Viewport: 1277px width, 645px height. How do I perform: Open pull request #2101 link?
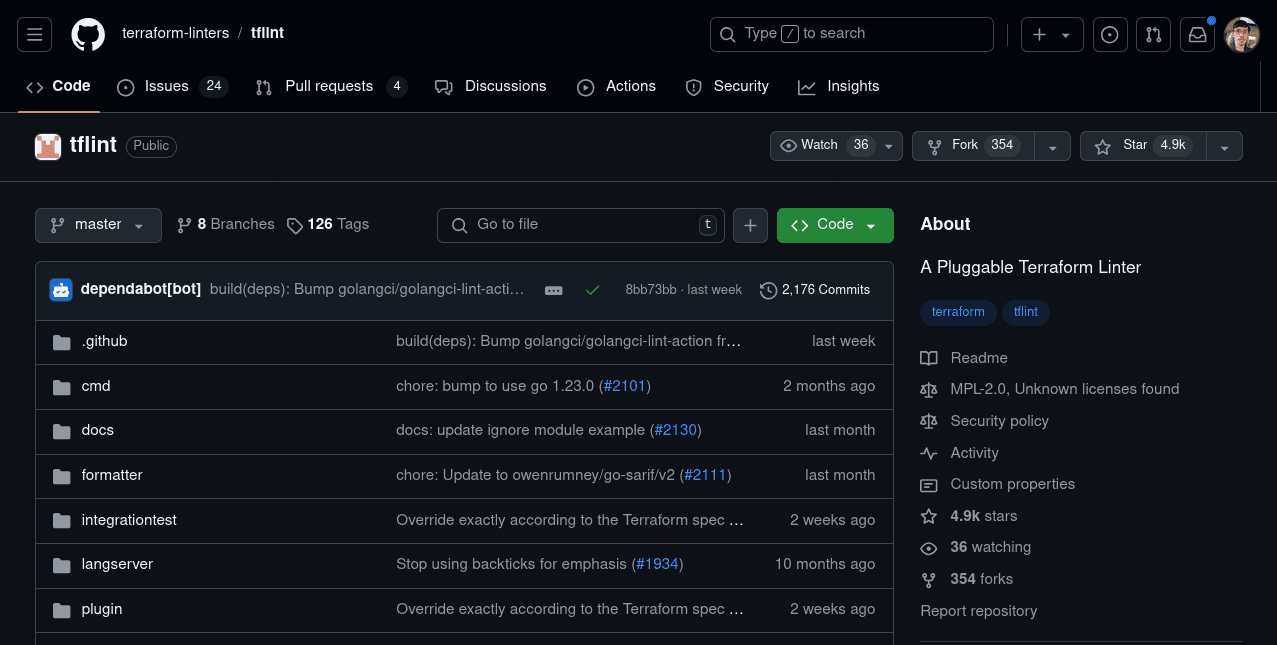[624, 386]
